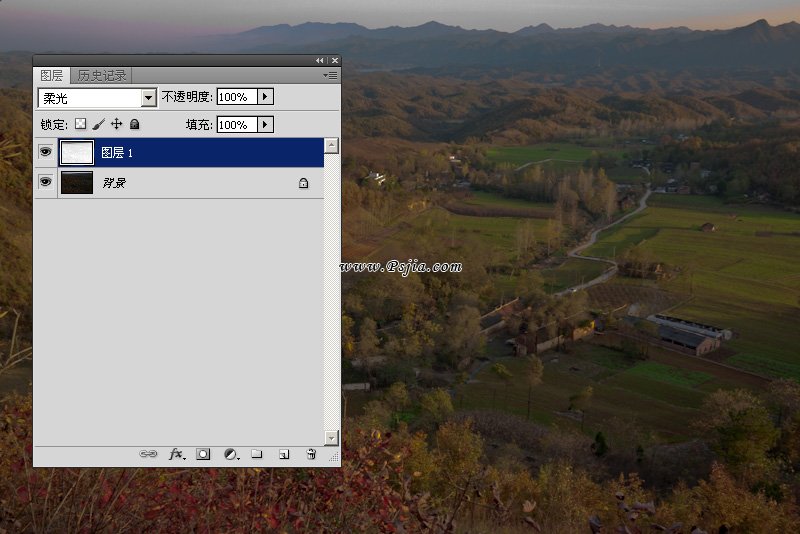800x534 pixels.
Task: Add a layer mask
Action: point(203,454)
